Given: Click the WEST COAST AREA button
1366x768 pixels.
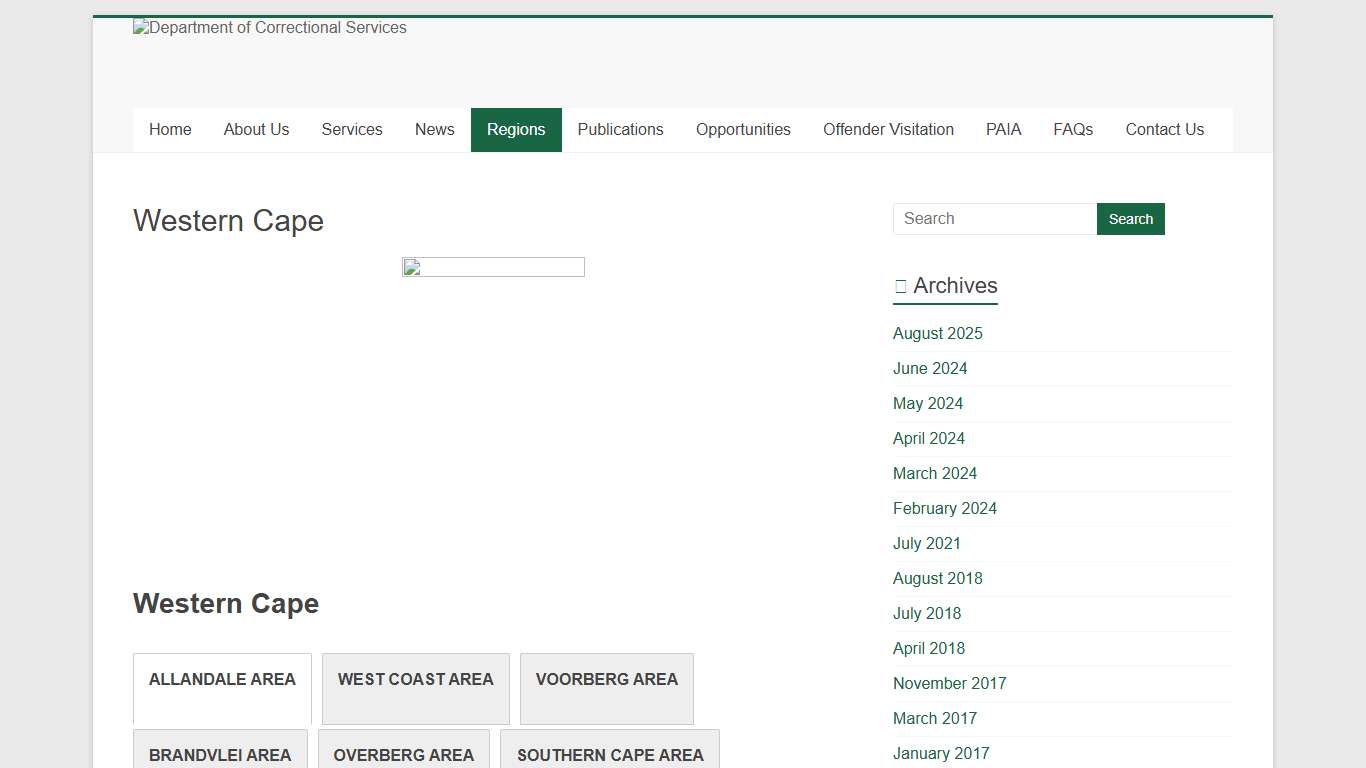Looking at the screenshot, I should (x=415, y=679).
